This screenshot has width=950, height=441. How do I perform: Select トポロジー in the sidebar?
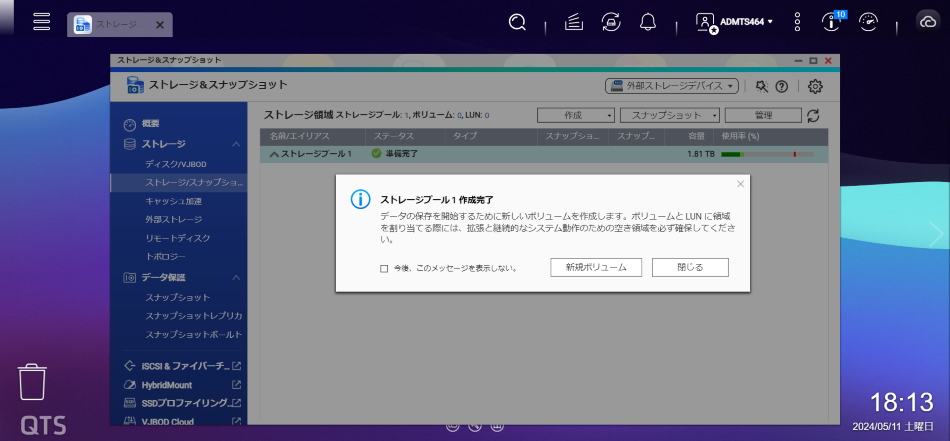click(x=165, y=257)
